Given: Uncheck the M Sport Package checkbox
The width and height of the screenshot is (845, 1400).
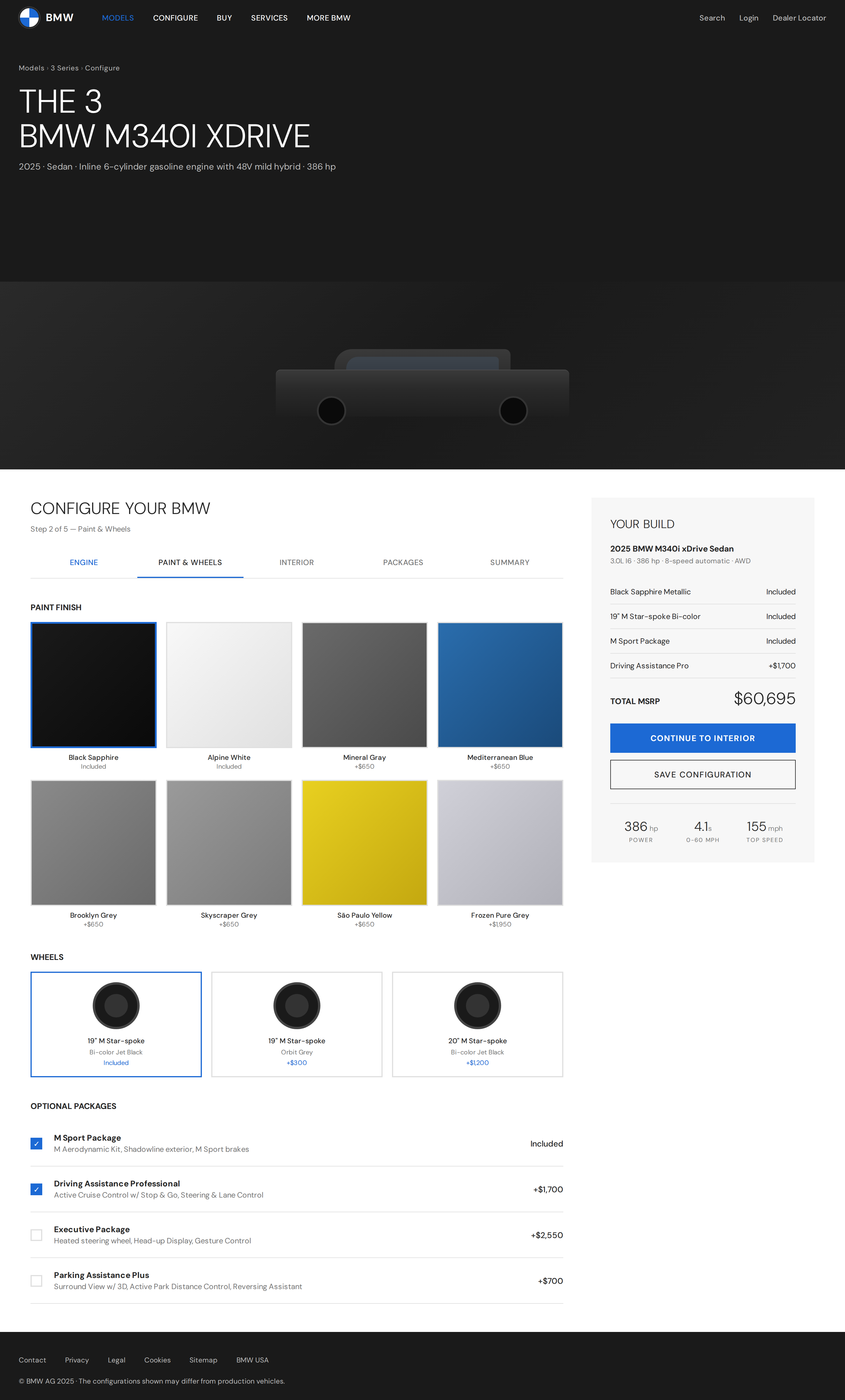Looking at the screenshot, I should [x=36, y=1144].
